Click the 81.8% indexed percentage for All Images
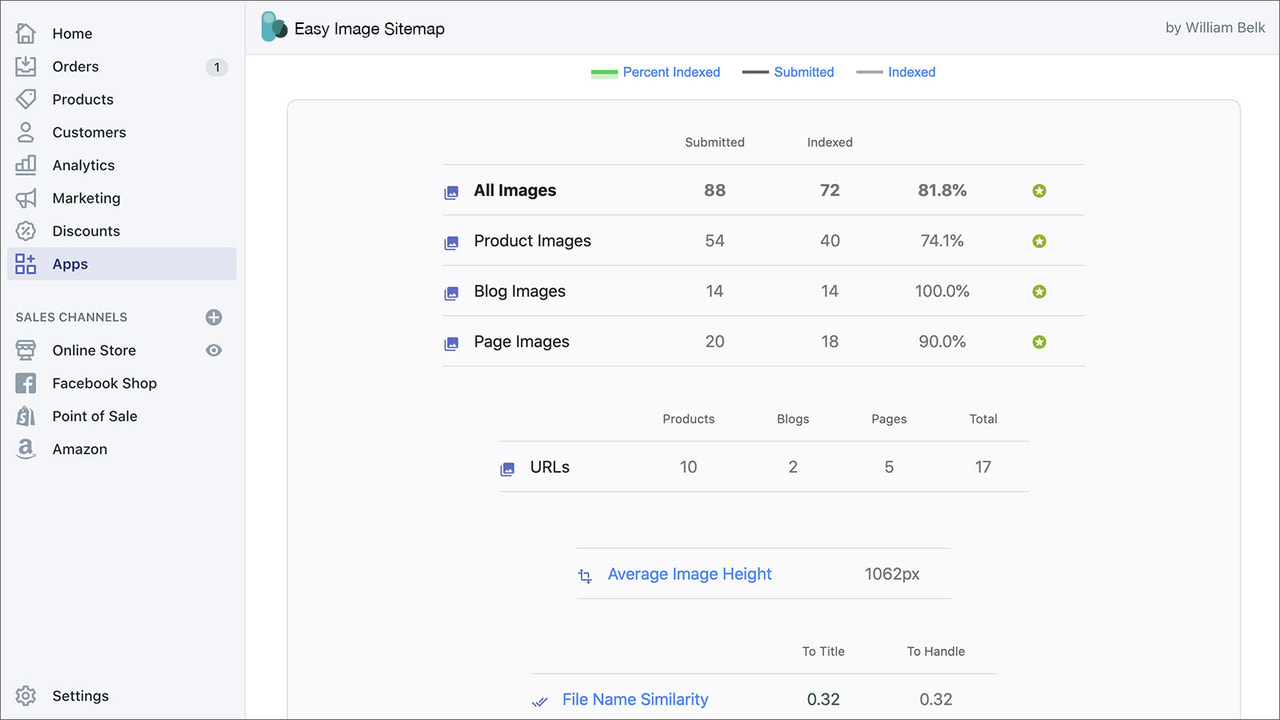Viewport: 1280px width, 720px height. point(941,190)
